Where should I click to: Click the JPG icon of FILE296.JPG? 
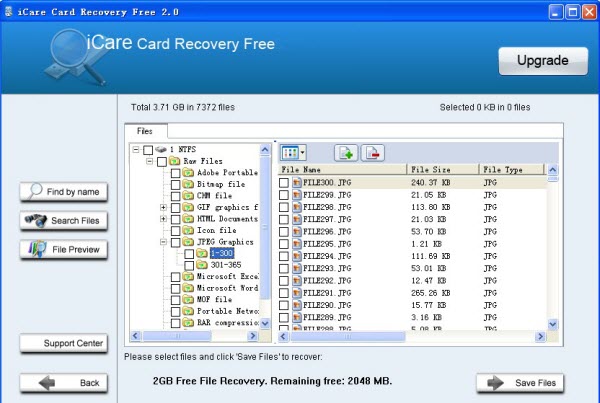tap(297, 232)
